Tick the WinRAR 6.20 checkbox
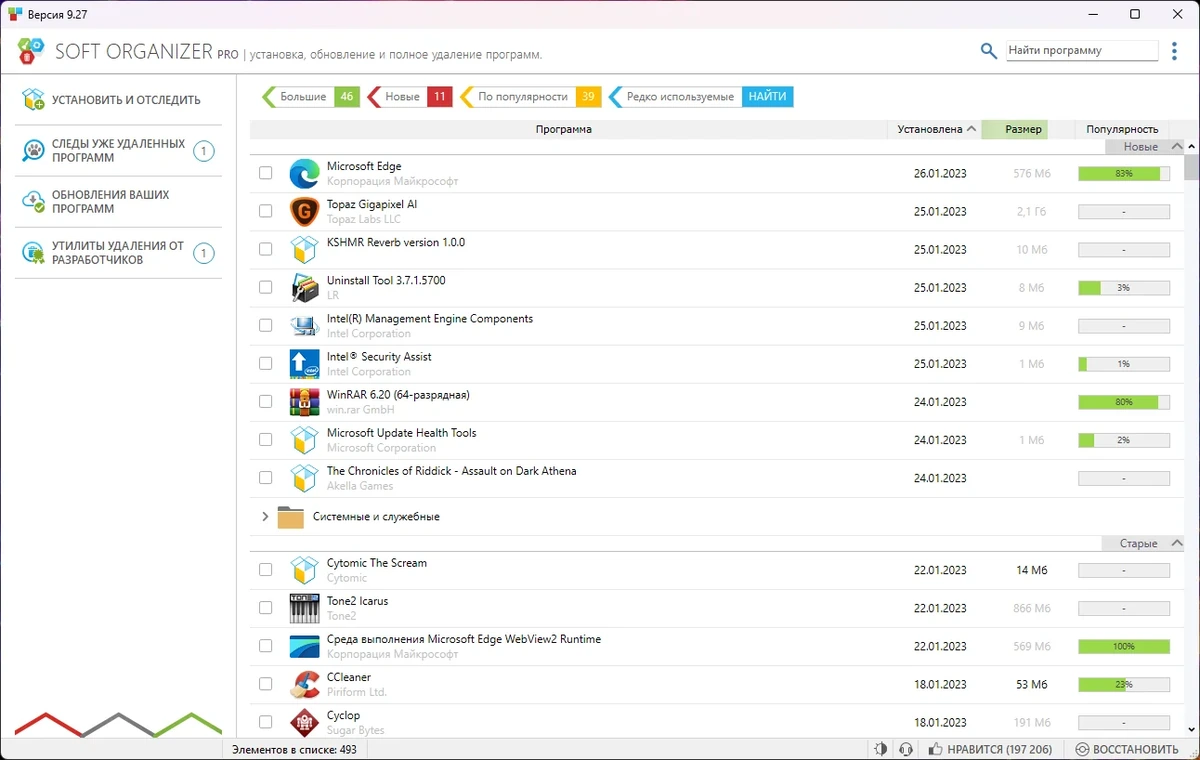The height and width of the screenshot is (760, 1200). point(265,401)
